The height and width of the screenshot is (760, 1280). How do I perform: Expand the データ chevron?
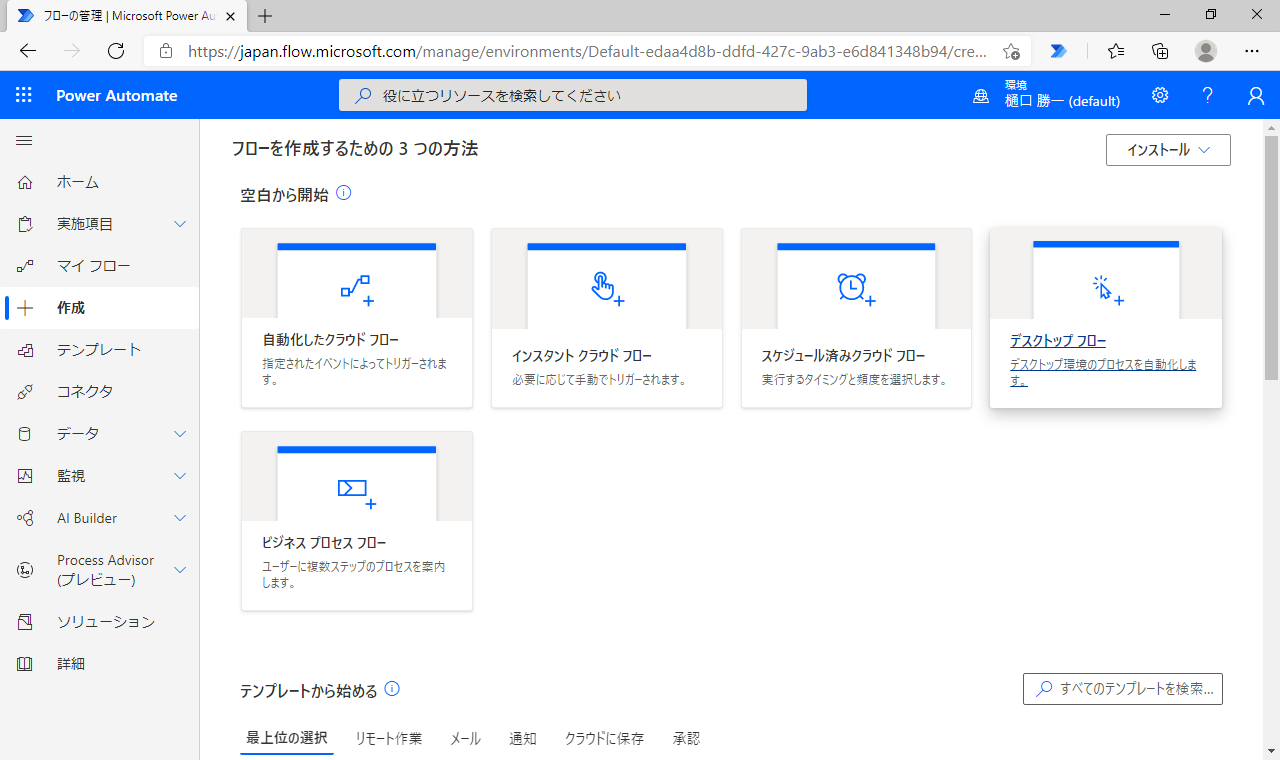(x=180, y=434)
